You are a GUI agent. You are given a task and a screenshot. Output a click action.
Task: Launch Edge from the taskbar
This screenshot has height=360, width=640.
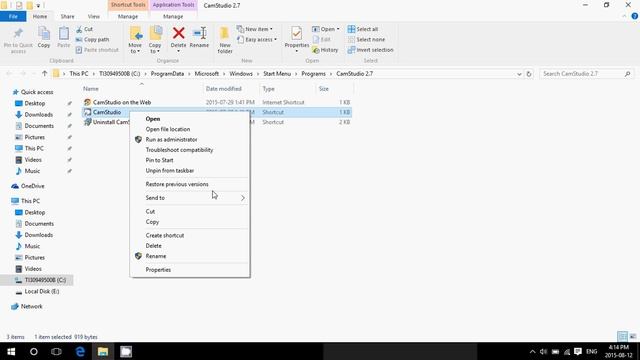click(80, 351)
